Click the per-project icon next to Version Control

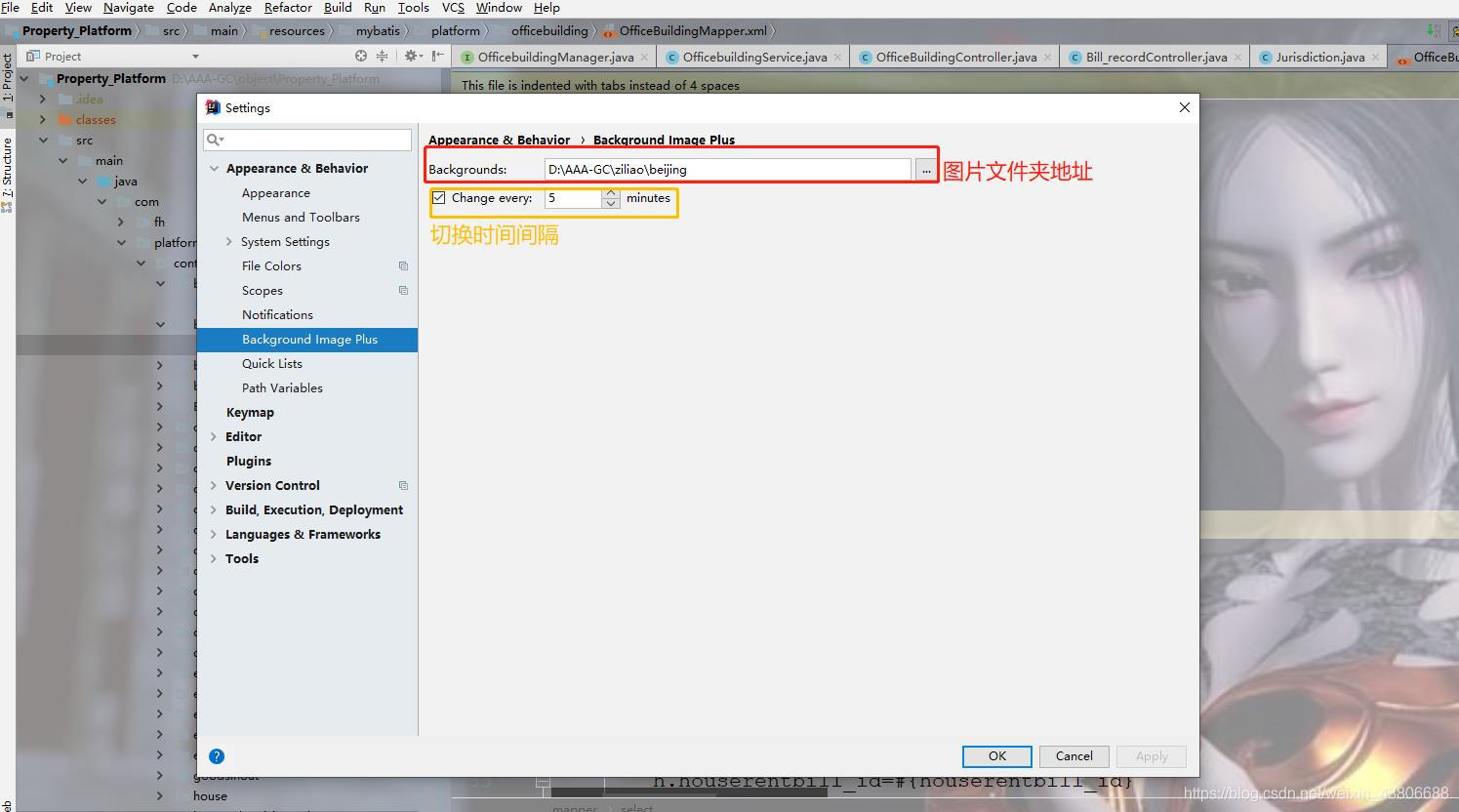point(403,486)
